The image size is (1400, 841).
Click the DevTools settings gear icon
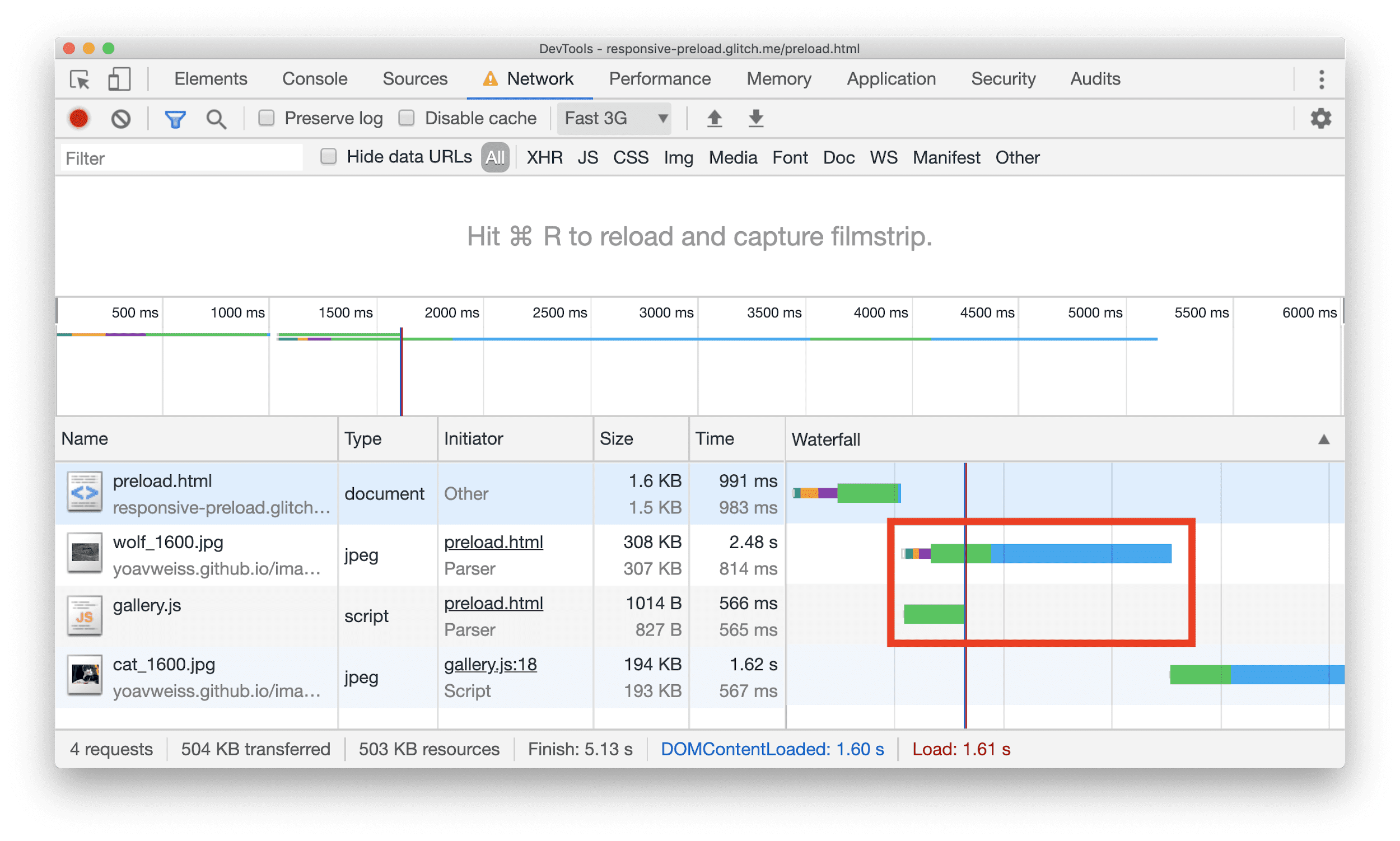pos(1322,118)
